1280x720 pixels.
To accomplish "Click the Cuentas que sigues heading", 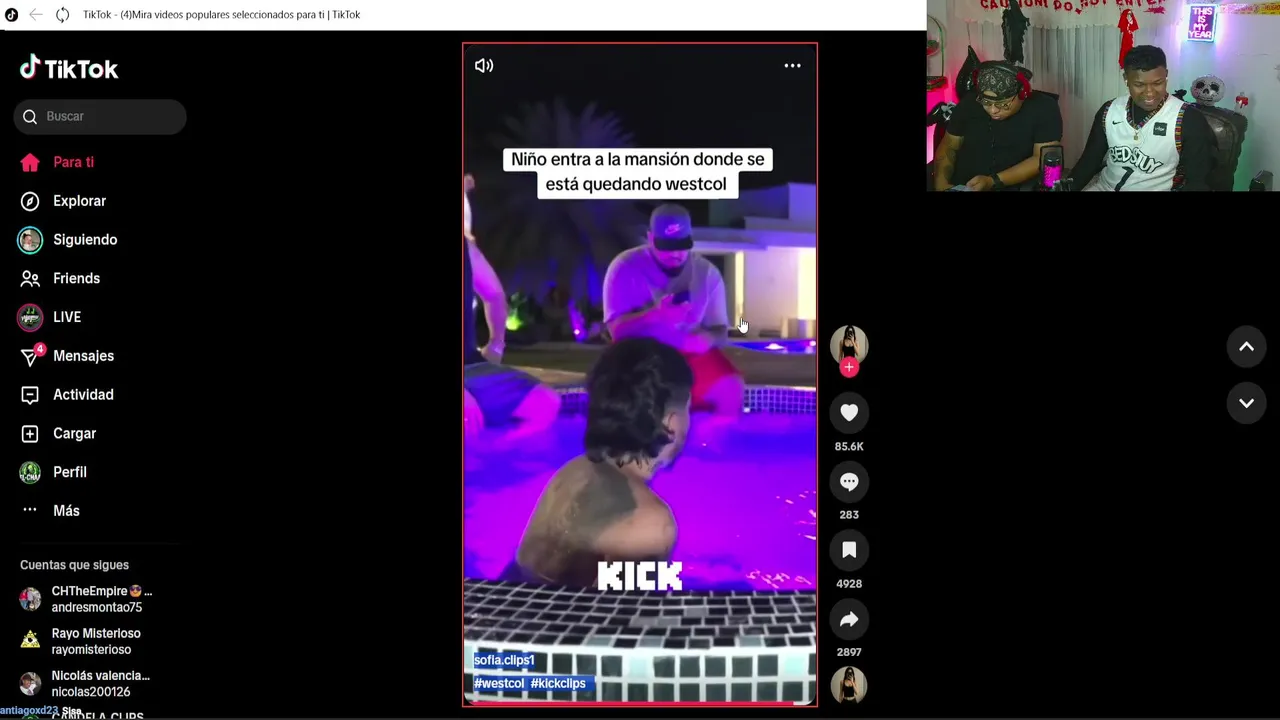I will 74,565.
